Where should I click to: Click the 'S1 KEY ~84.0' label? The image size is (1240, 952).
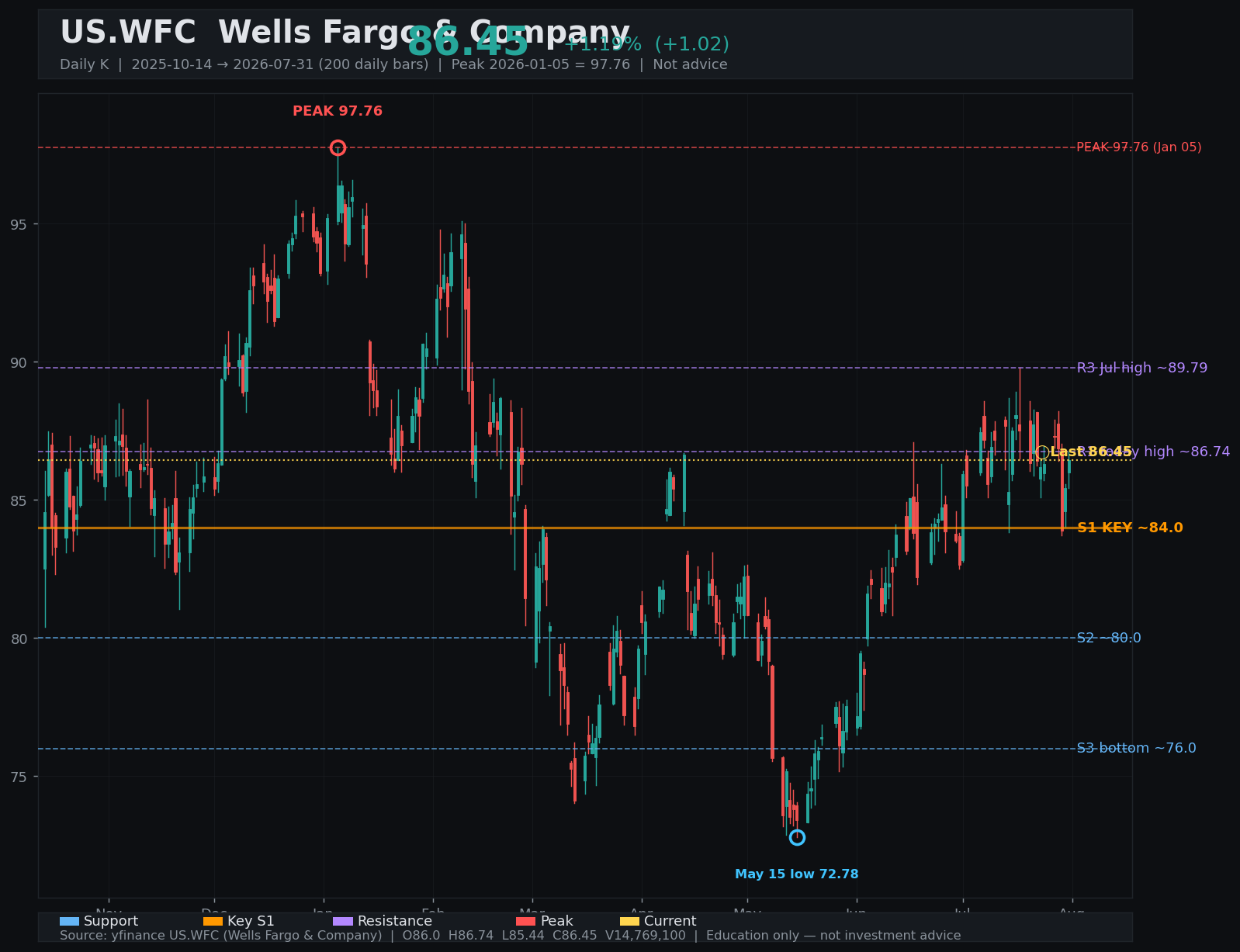click(x=1130, y=528)
